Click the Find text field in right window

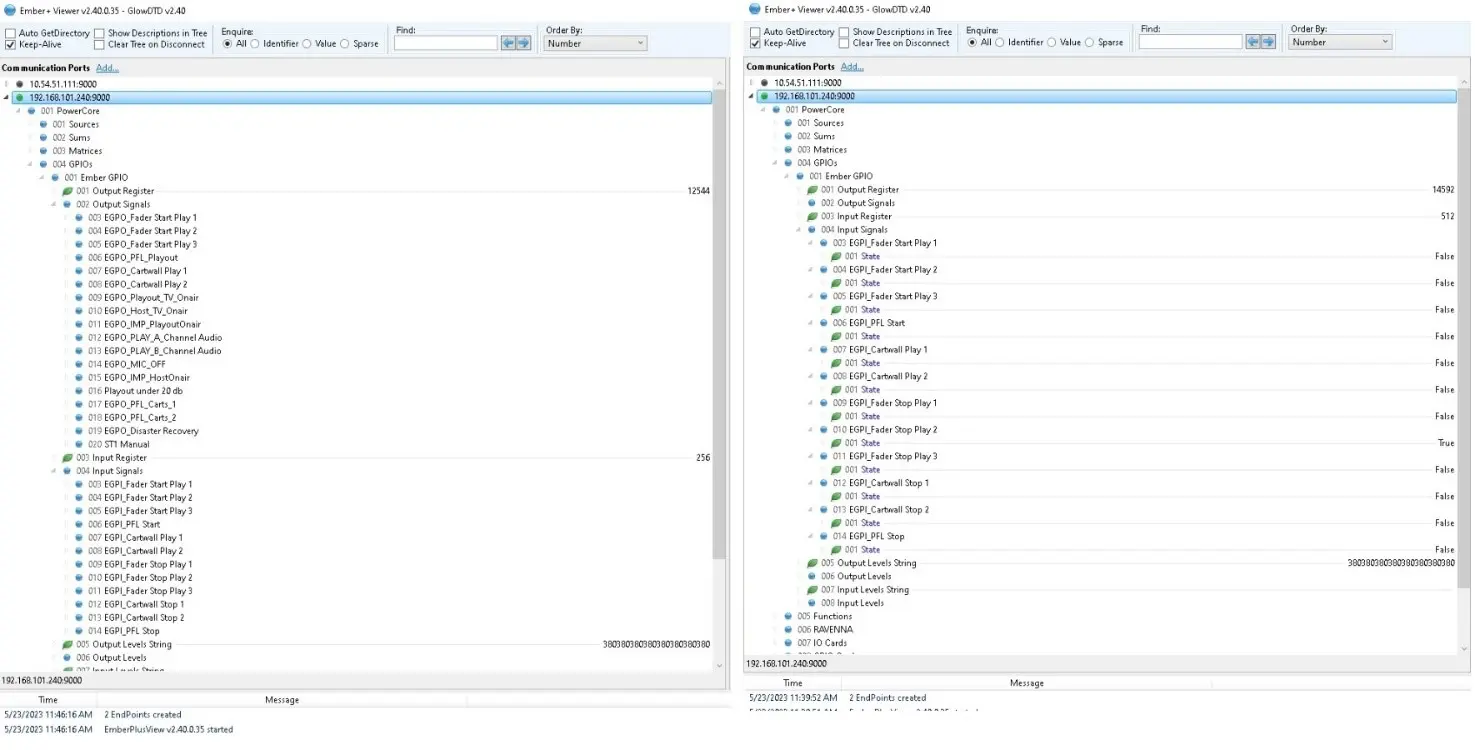pyautogui.click(x=1189, y=42)
